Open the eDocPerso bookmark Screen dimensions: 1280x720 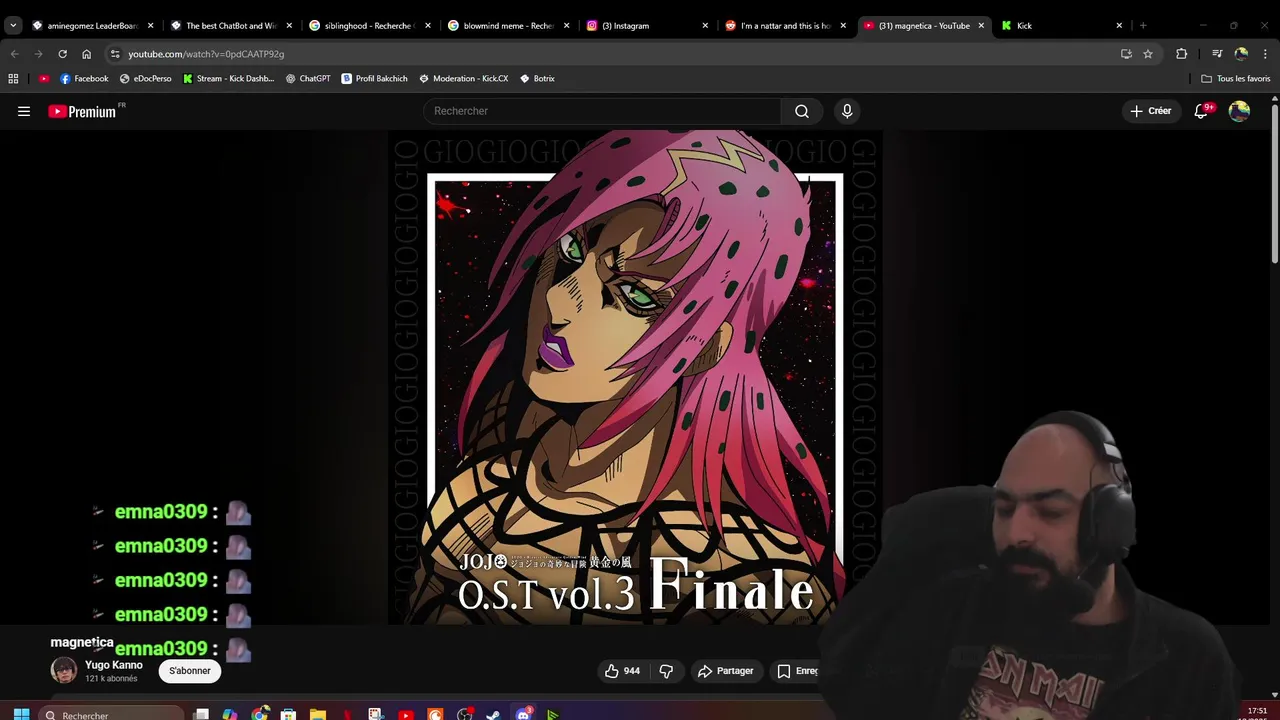145,78
